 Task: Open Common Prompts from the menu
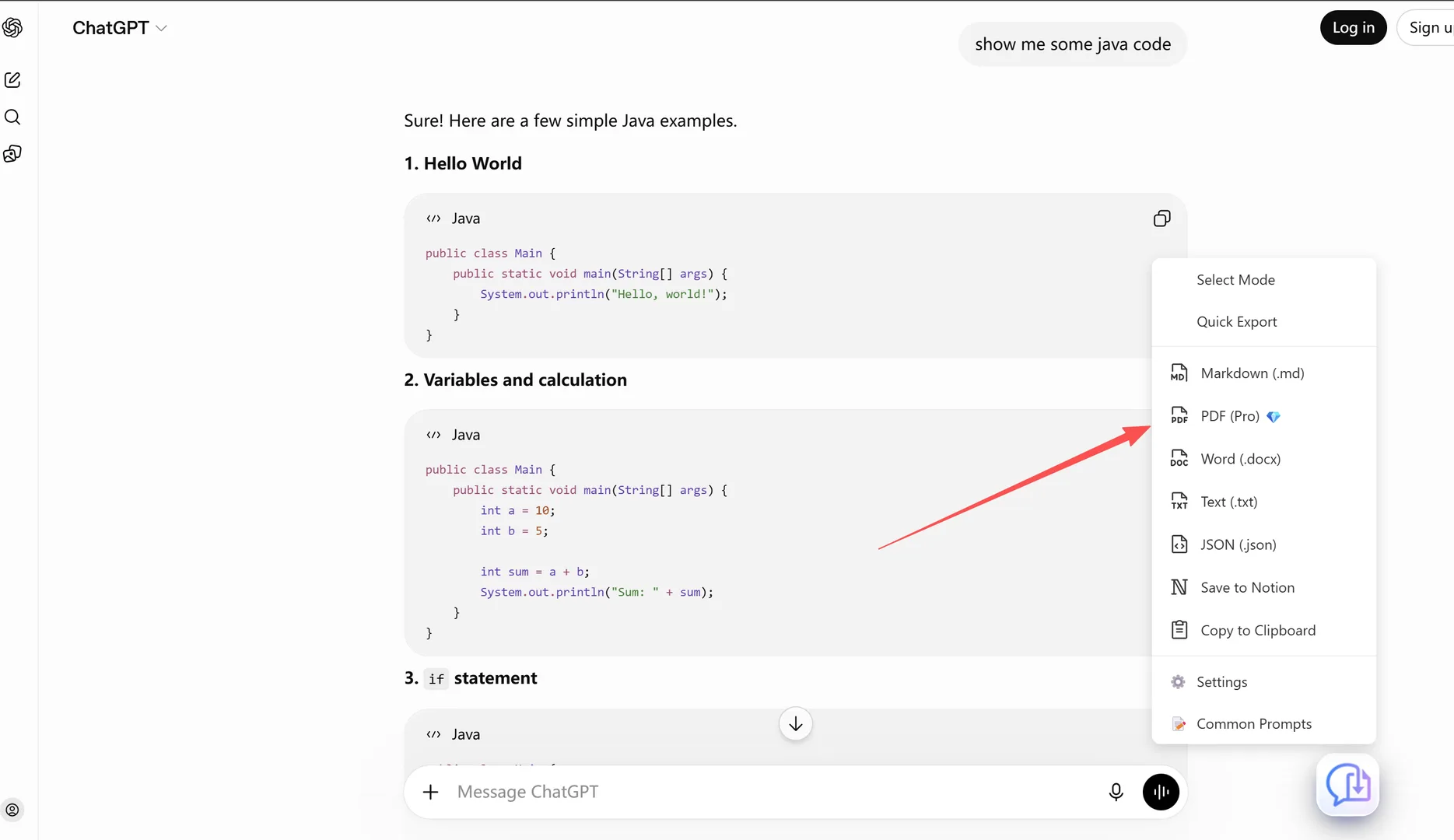1264,724
